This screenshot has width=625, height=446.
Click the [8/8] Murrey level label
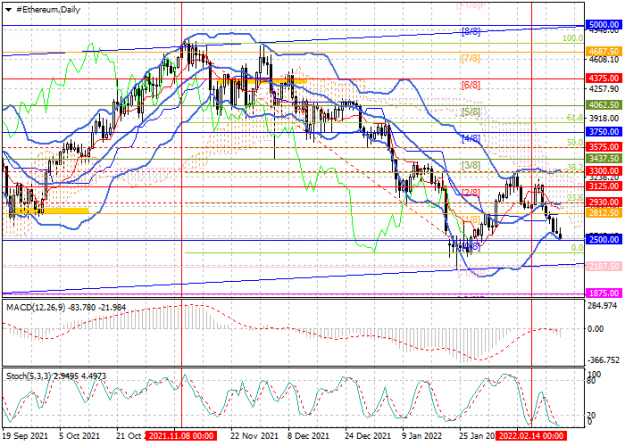(x=471, y=32)
